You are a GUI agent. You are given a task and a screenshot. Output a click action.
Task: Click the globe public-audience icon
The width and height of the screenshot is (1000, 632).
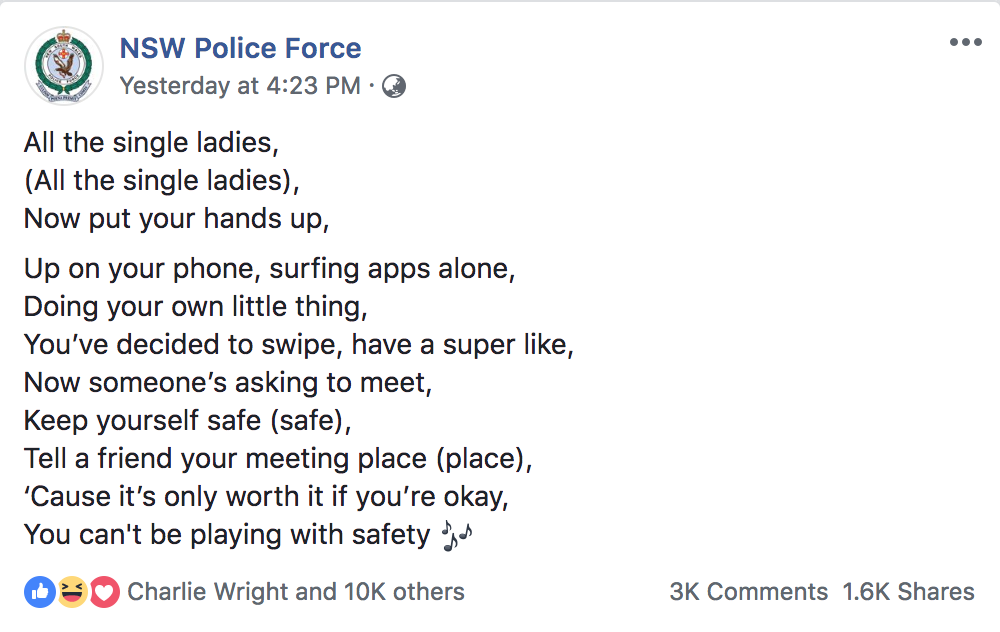pyautogui.click(x=395, y=86)
